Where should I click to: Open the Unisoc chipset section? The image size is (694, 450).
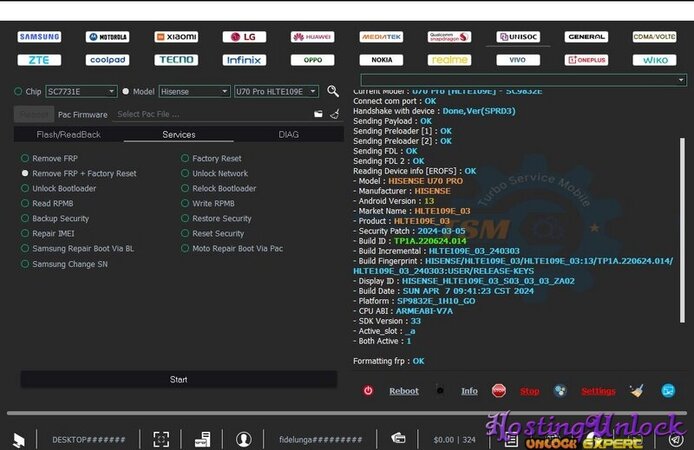tap(517, 37)
